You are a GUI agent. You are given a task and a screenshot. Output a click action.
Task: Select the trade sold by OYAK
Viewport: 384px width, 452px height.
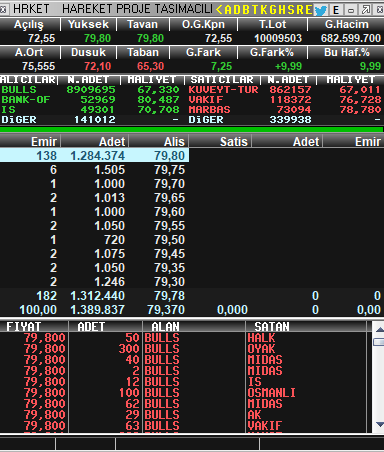pos(183,349)
